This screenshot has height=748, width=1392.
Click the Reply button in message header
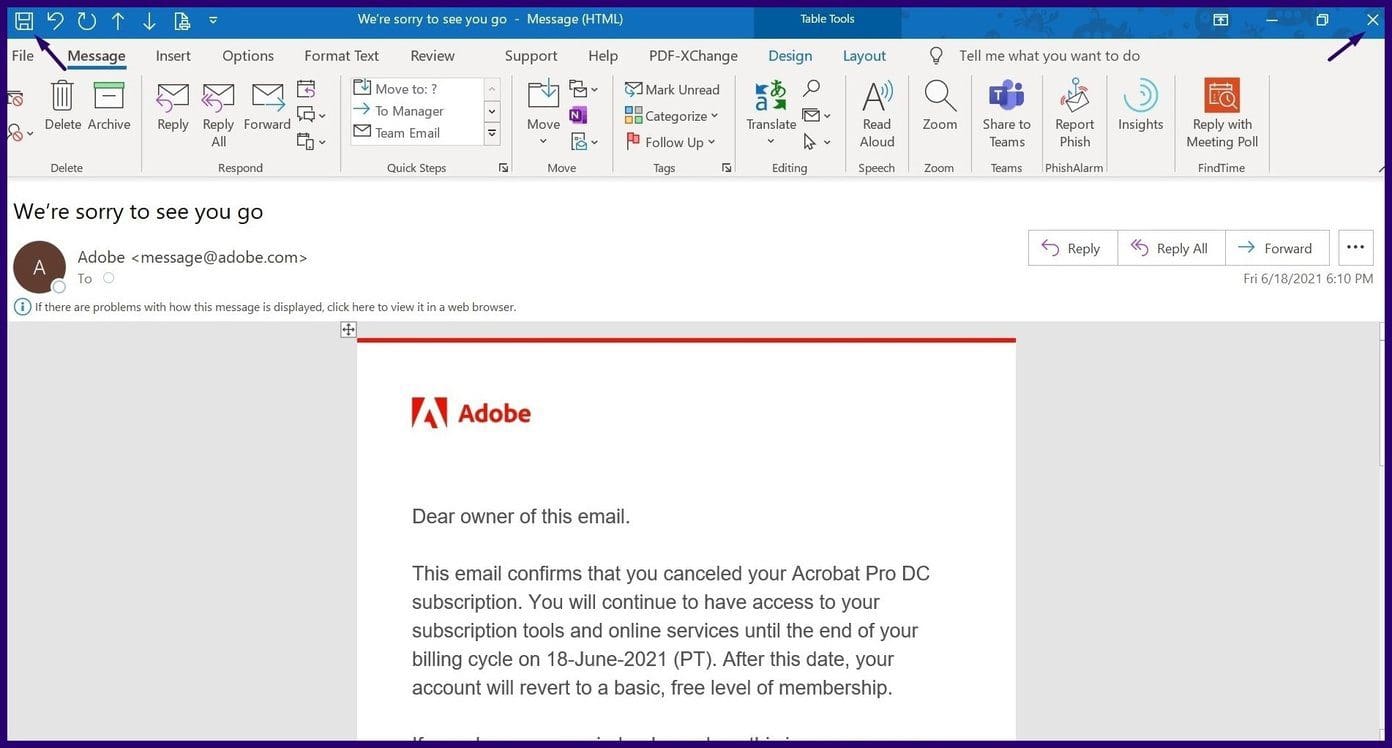[x=1072, y=248]
